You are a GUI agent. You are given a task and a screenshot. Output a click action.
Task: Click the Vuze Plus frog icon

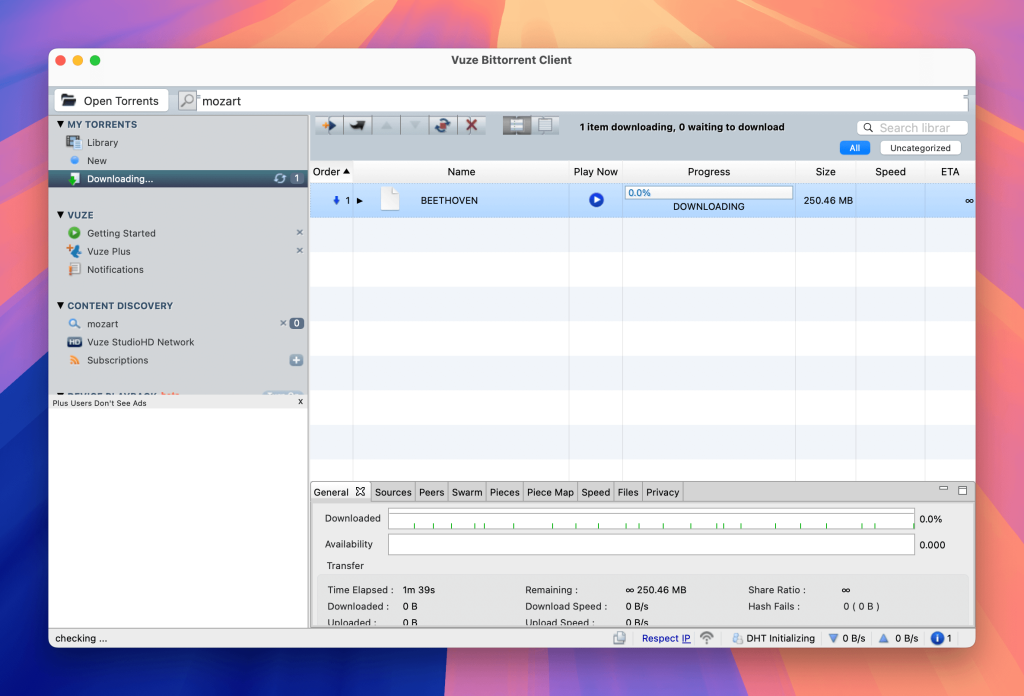(74, 251)
